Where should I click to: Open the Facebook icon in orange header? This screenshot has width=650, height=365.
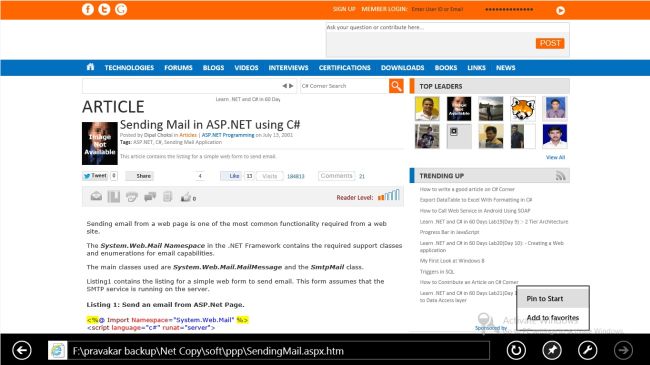click(x=87, y=9)
